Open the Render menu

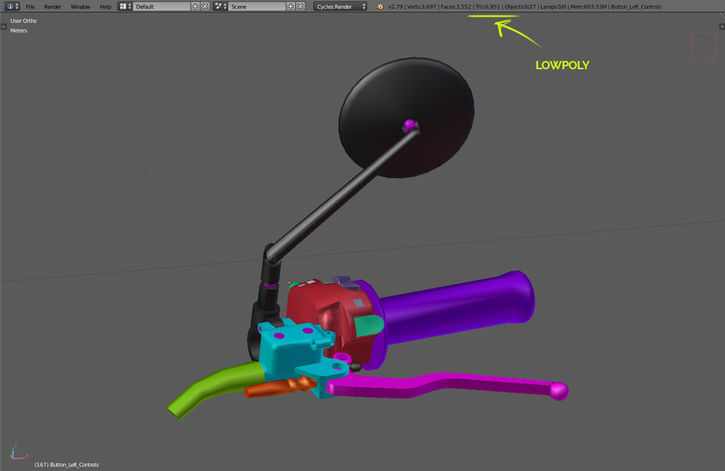pos(52,6)
